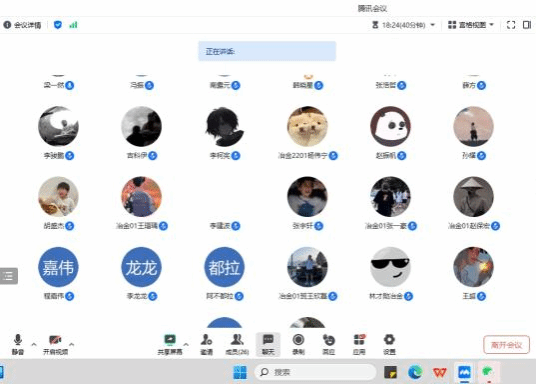Mute the microphone (静音)
The image size is (536, 384).
(18, 344)
